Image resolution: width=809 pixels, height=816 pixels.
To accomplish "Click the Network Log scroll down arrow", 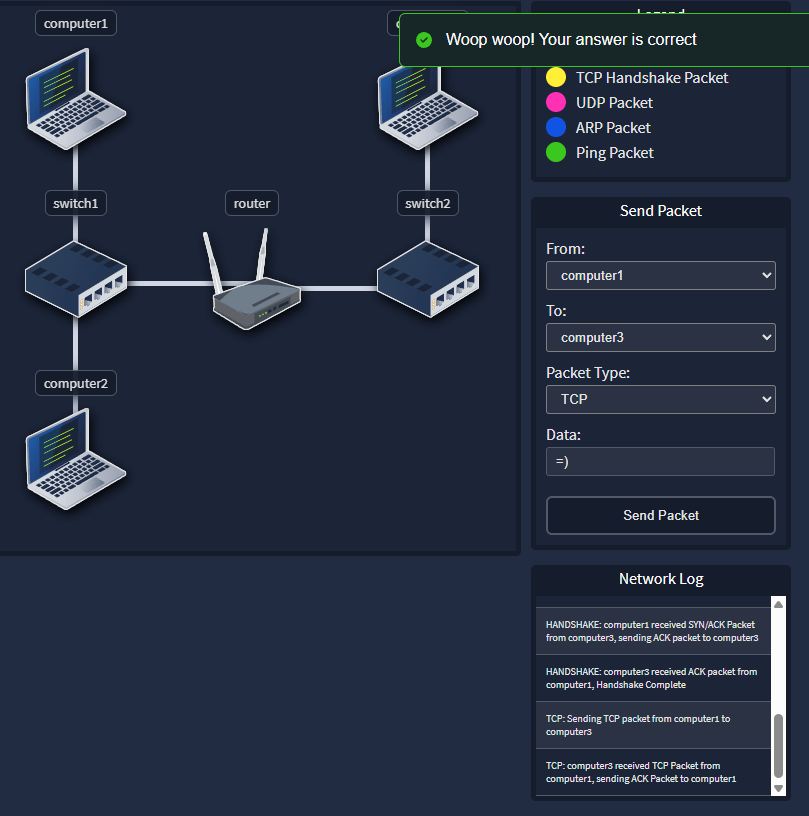I will click(779, 789).
